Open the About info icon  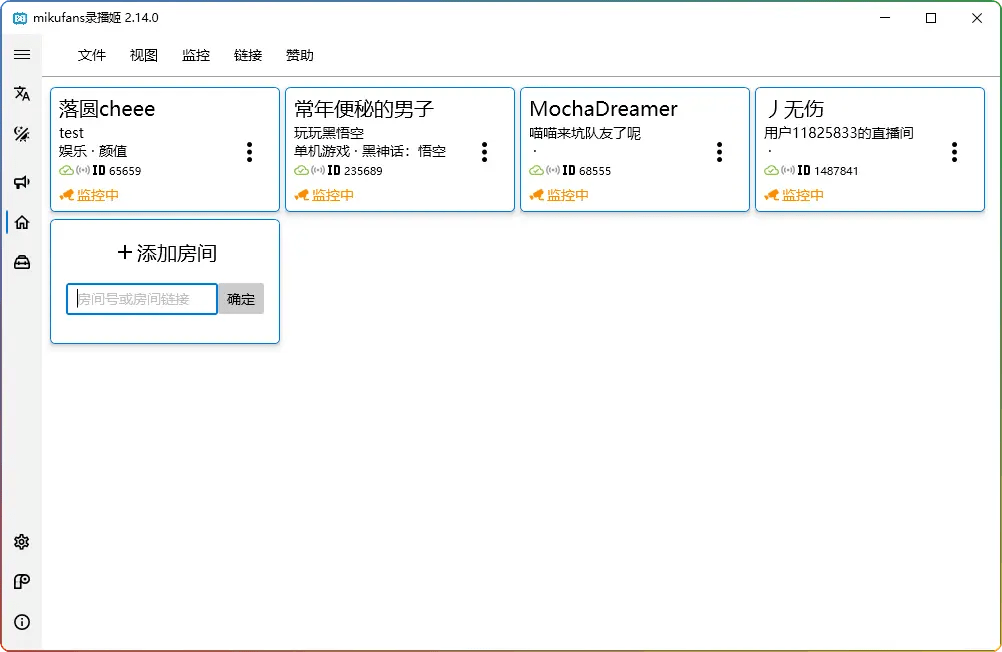(21, 622)
